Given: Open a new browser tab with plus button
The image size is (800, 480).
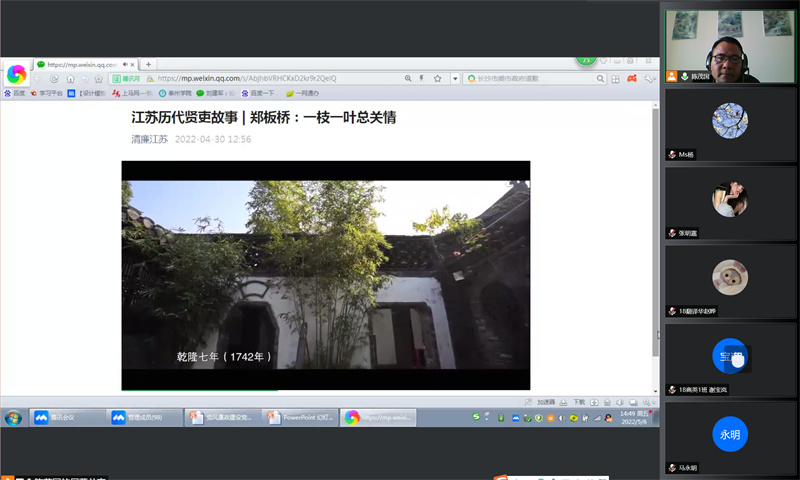Looking at the screenshot, I should 149,64.
